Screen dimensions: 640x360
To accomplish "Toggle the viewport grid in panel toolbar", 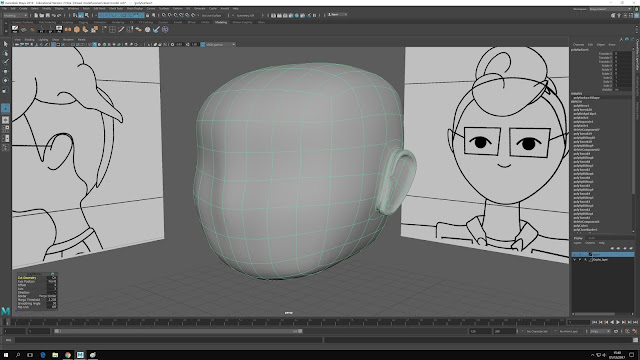I will click(x=53, y=44).
